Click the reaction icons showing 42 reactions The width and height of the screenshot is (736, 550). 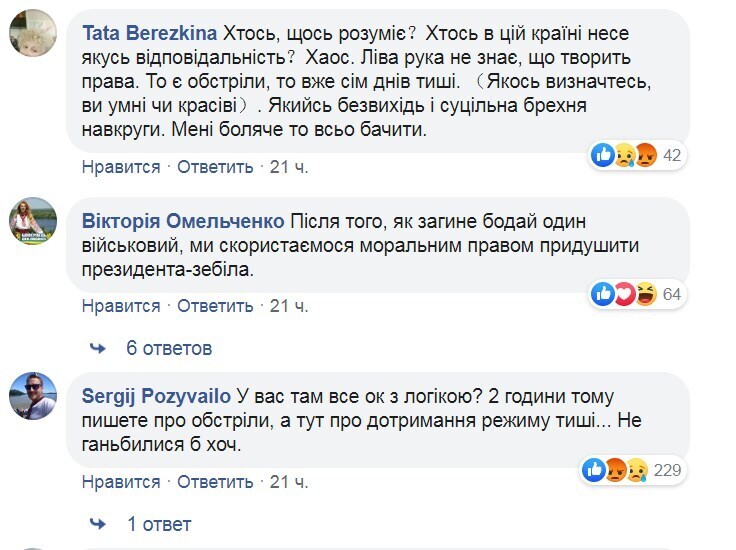point(625,155)
